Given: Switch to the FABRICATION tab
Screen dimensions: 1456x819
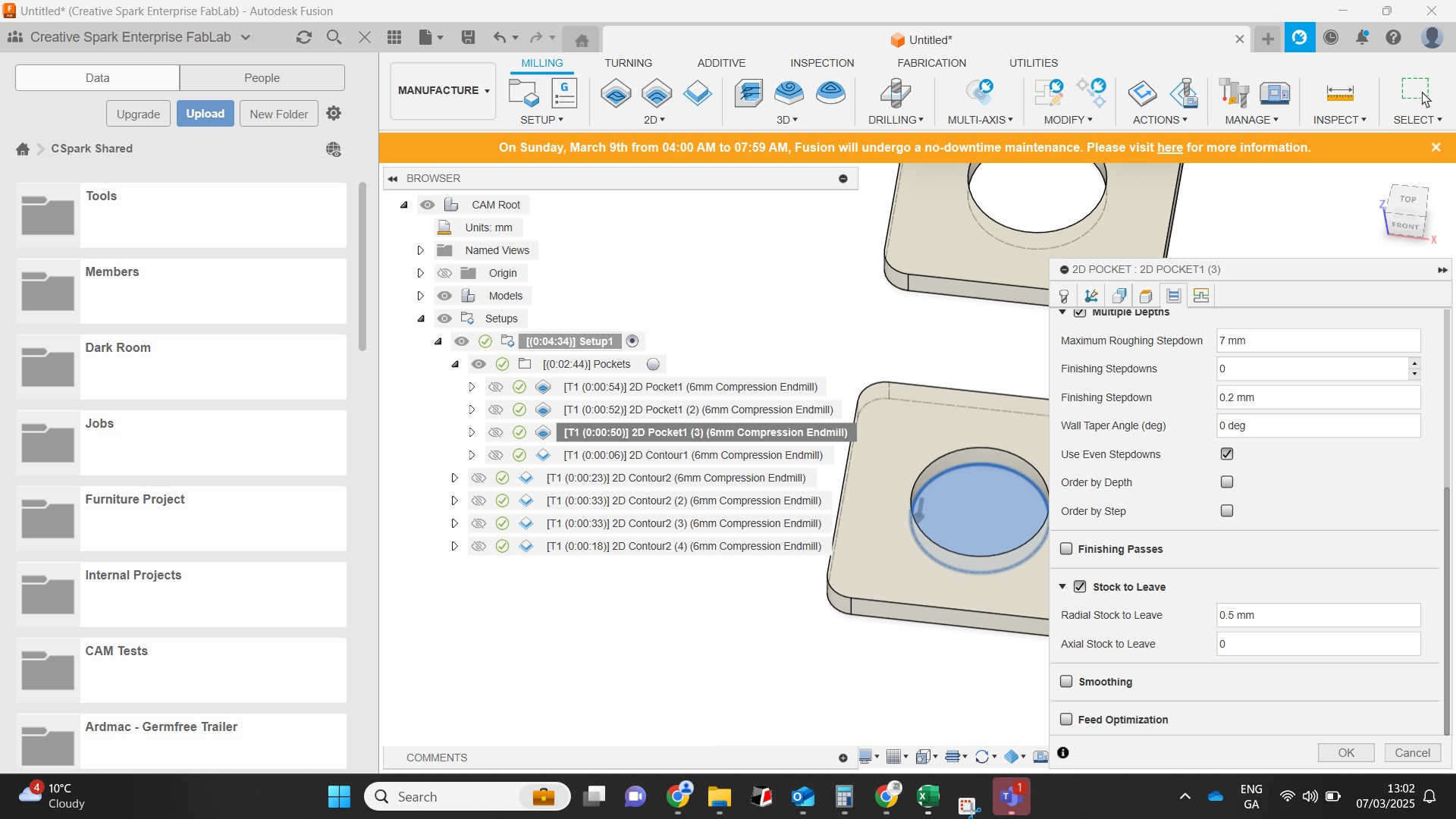Looking at the screenshot, I should click(931, 63).
